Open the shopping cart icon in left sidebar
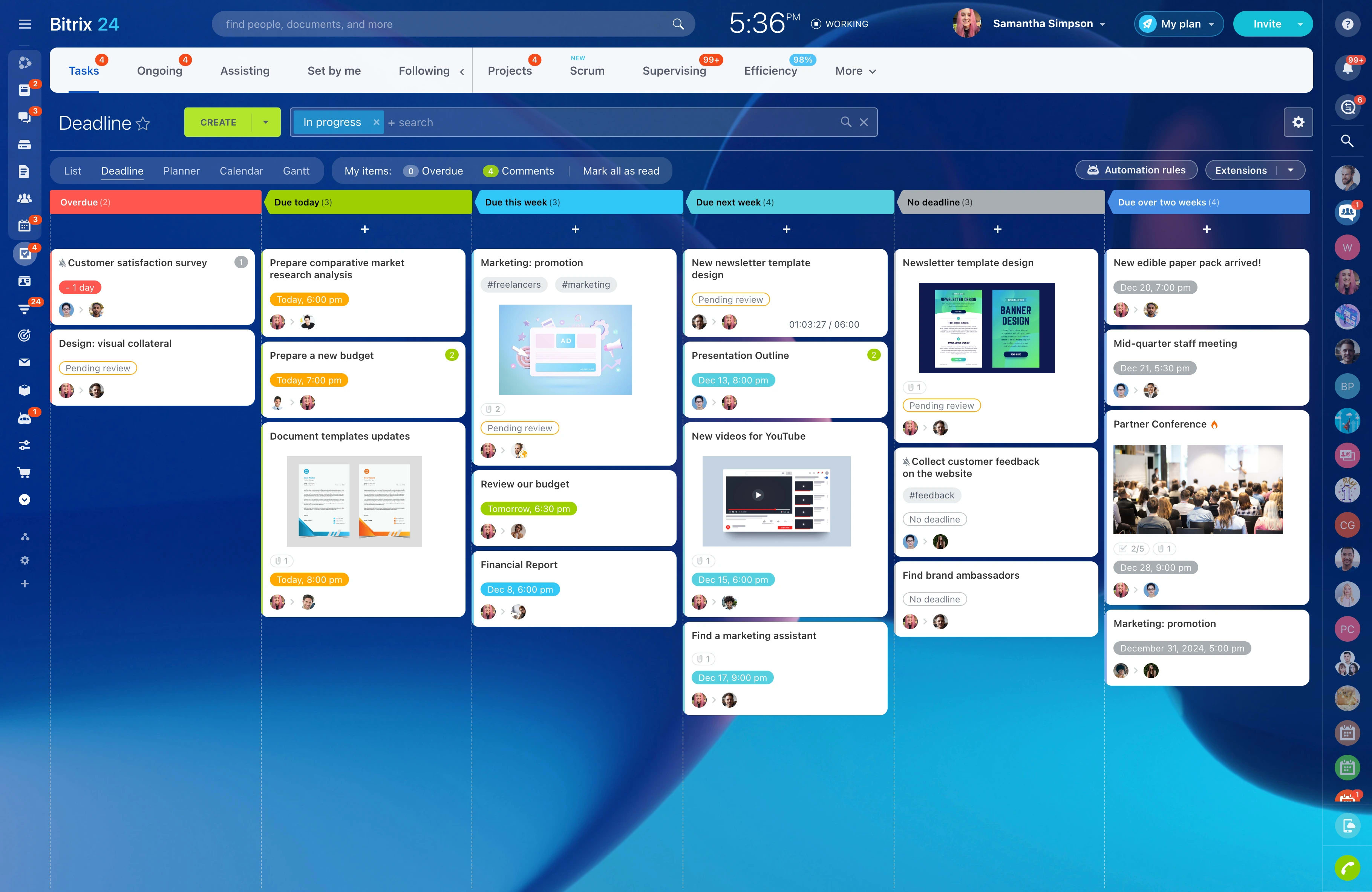Screen dimensions: 1372x892 coord(24,473)
